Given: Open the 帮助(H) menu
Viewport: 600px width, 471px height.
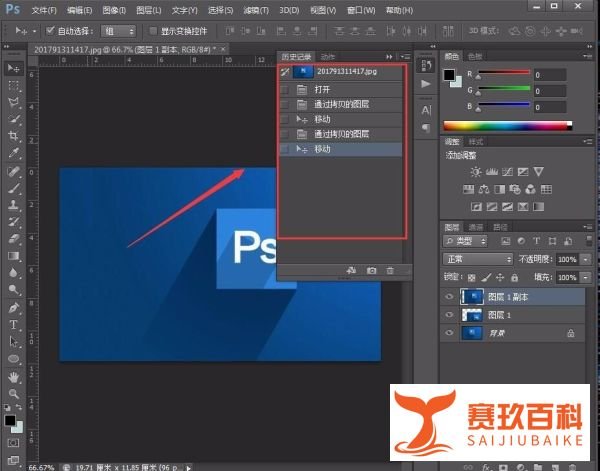Looking at the screenshot, I should coord(399,10).
